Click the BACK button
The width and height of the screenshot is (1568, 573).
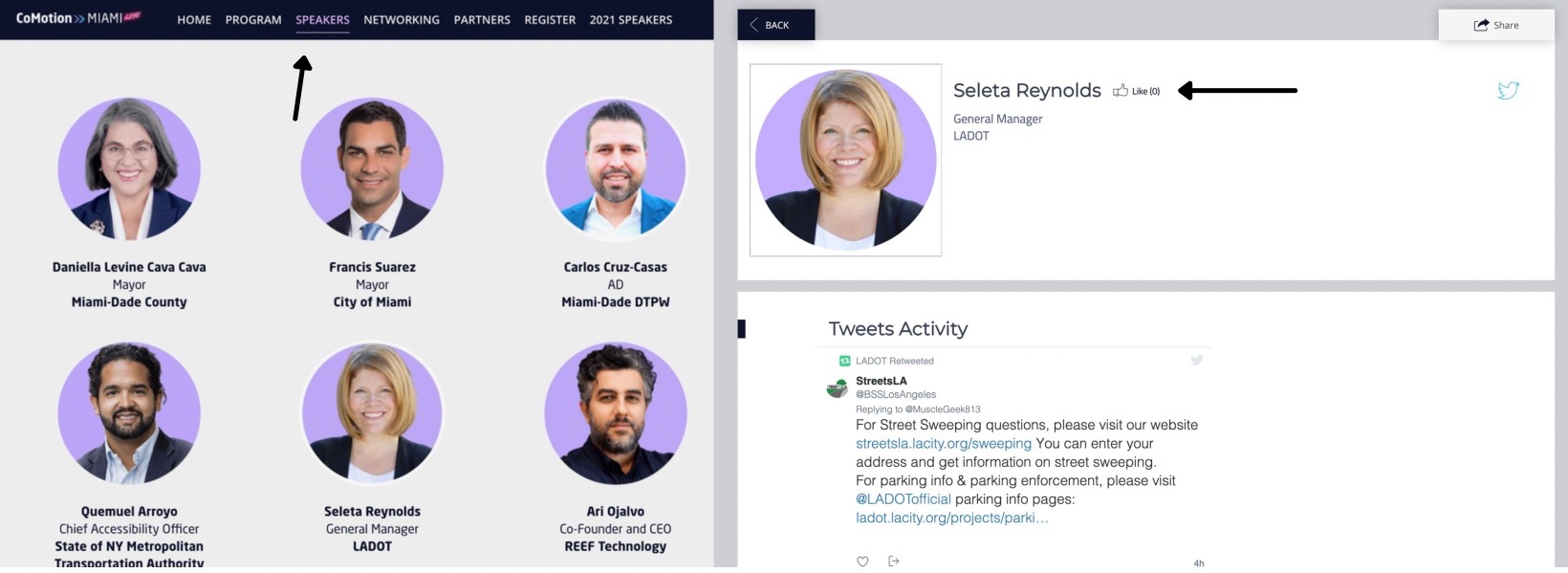(x=776, y=25)
